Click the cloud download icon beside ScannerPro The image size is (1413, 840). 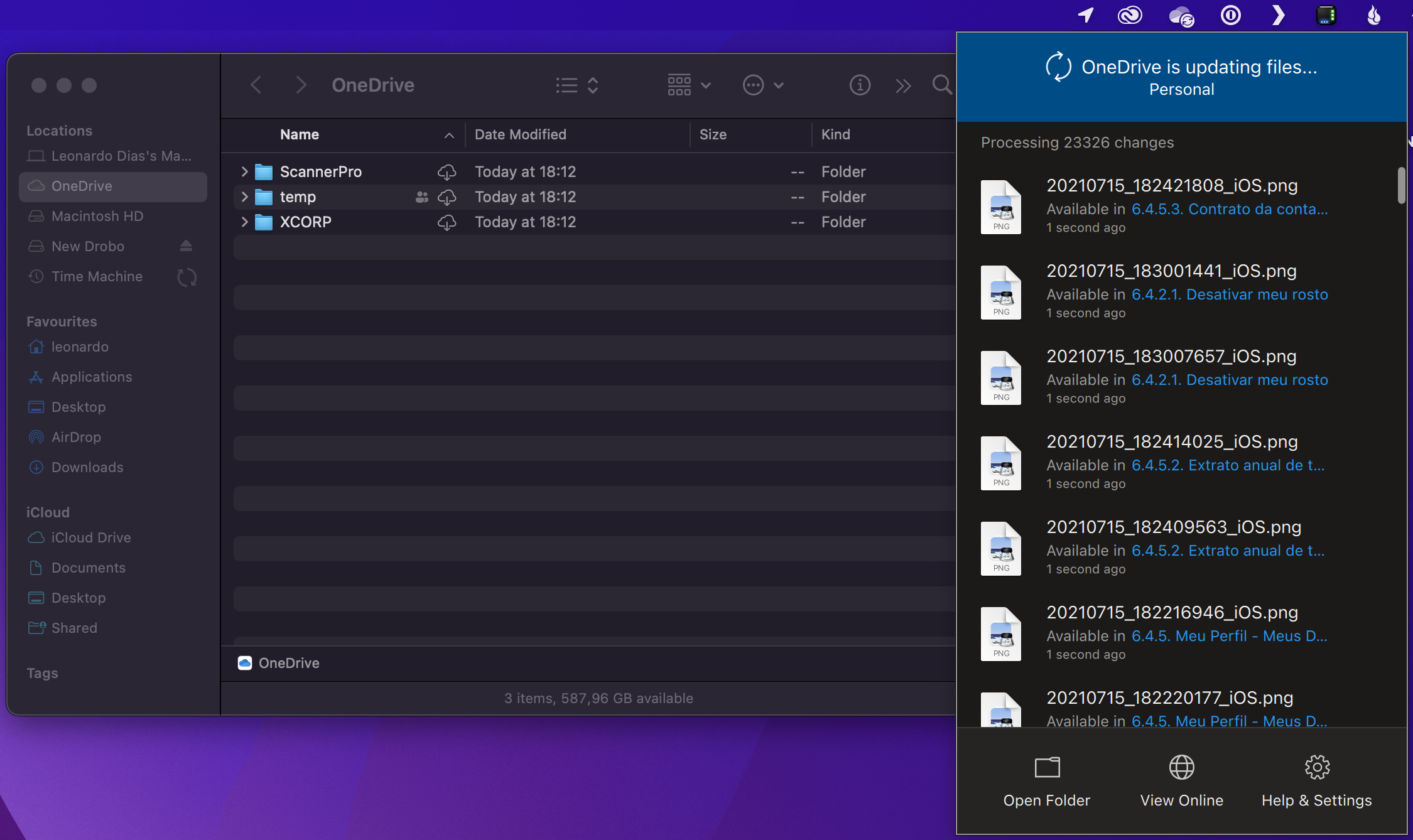[x=447, y=172]
